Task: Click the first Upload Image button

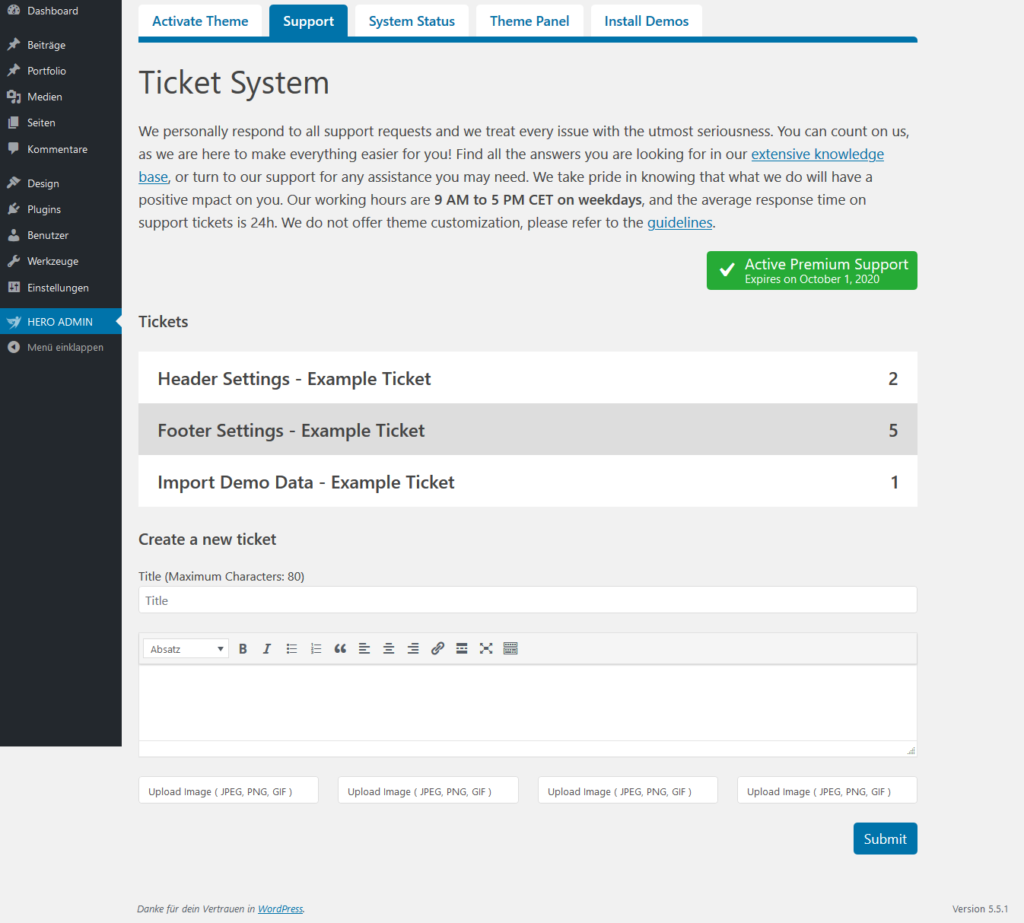Action: click(229, 790)
